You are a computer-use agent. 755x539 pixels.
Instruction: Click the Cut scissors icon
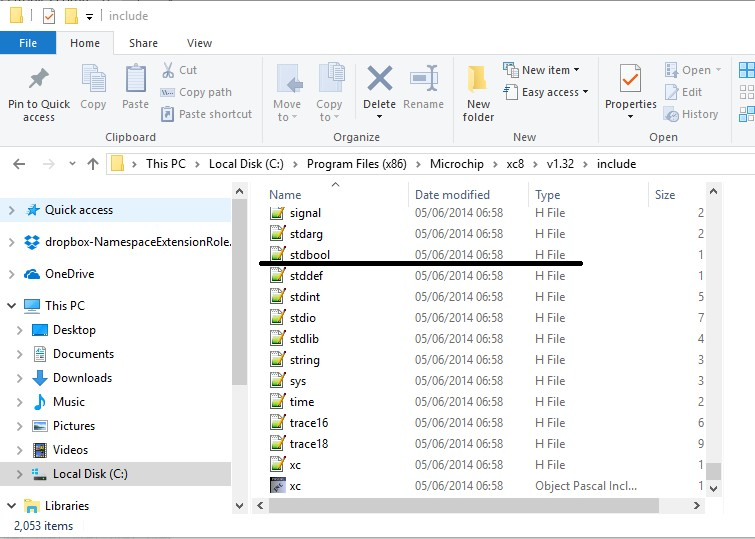pyautogui.click(x=168, y=70)
